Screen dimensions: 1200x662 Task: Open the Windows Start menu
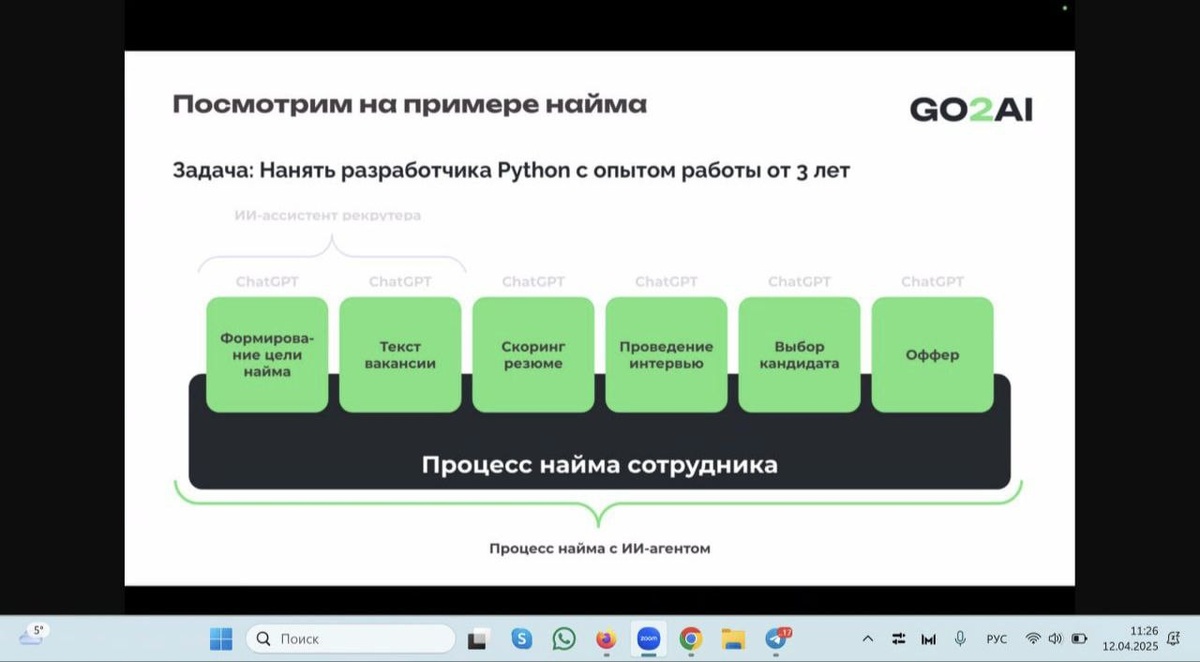[220, 638]
